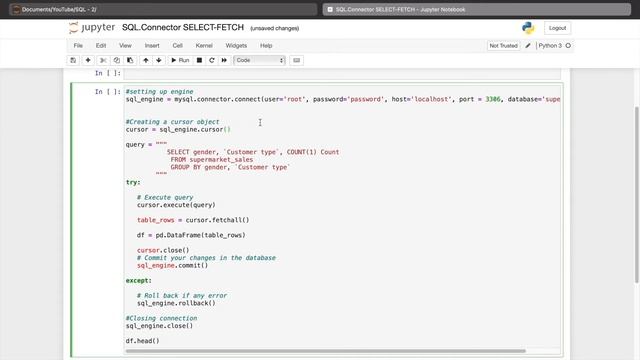Open the command palette keyboard icon
Screen dimensions: 640x360
tap(296, 60)
